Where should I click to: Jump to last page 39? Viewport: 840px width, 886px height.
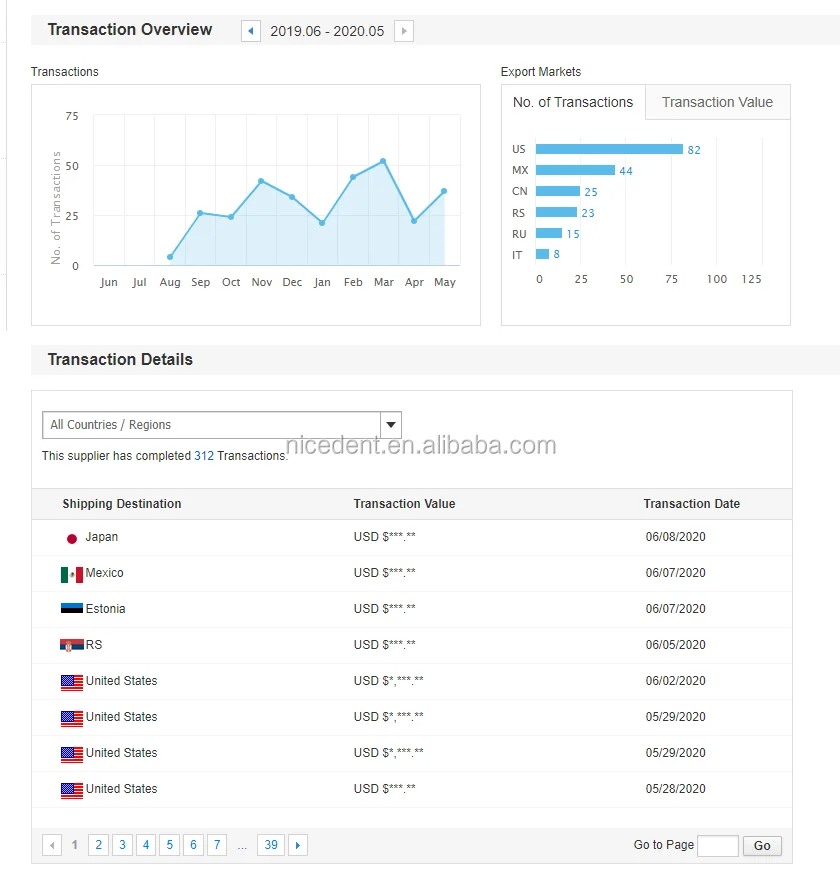pyautogui.click(x=271, y=846)
